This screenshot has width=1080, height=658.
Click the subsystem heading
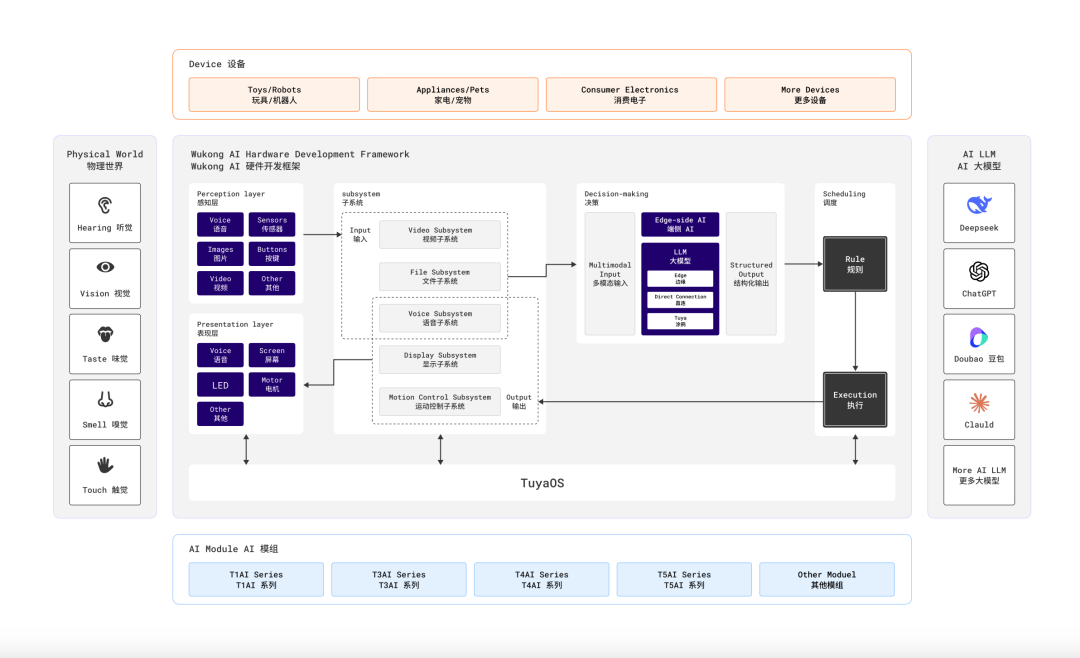(x=361, y=198)
